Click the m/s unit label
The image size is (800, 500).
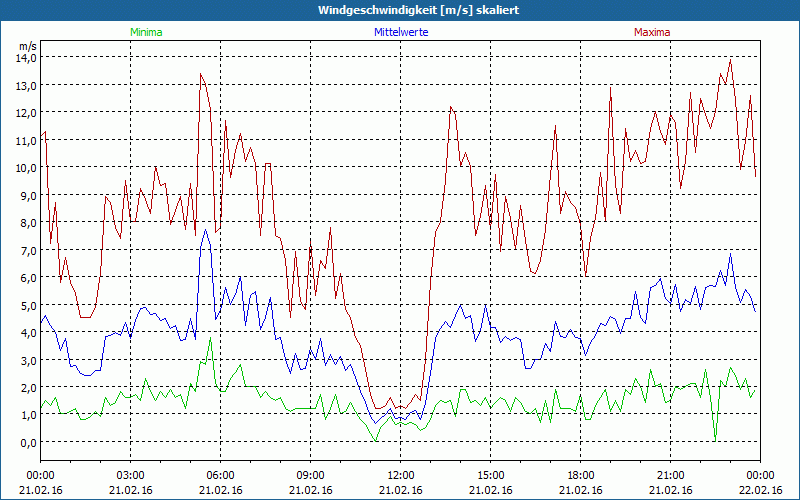click(x=27, y=45)
